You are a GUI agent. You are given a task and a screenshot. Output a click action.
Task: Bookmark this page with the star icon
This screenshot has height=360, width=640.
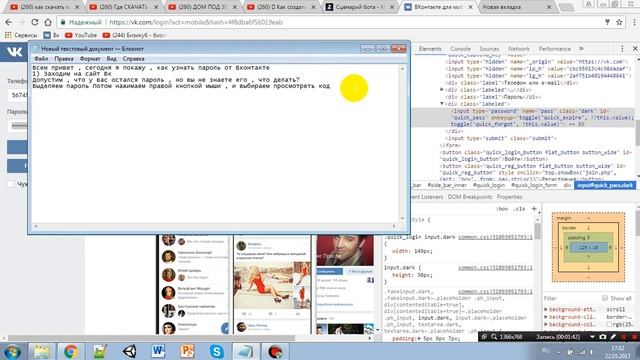point(619,22)
